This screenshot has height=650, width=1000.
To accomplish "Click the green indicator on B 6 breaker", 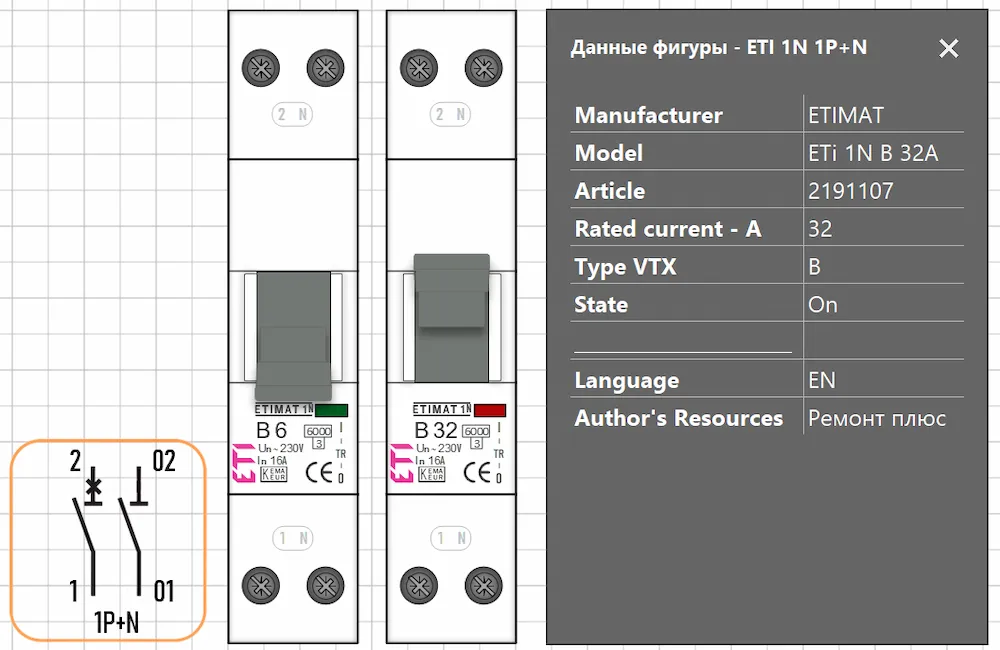I will [331, 410].
